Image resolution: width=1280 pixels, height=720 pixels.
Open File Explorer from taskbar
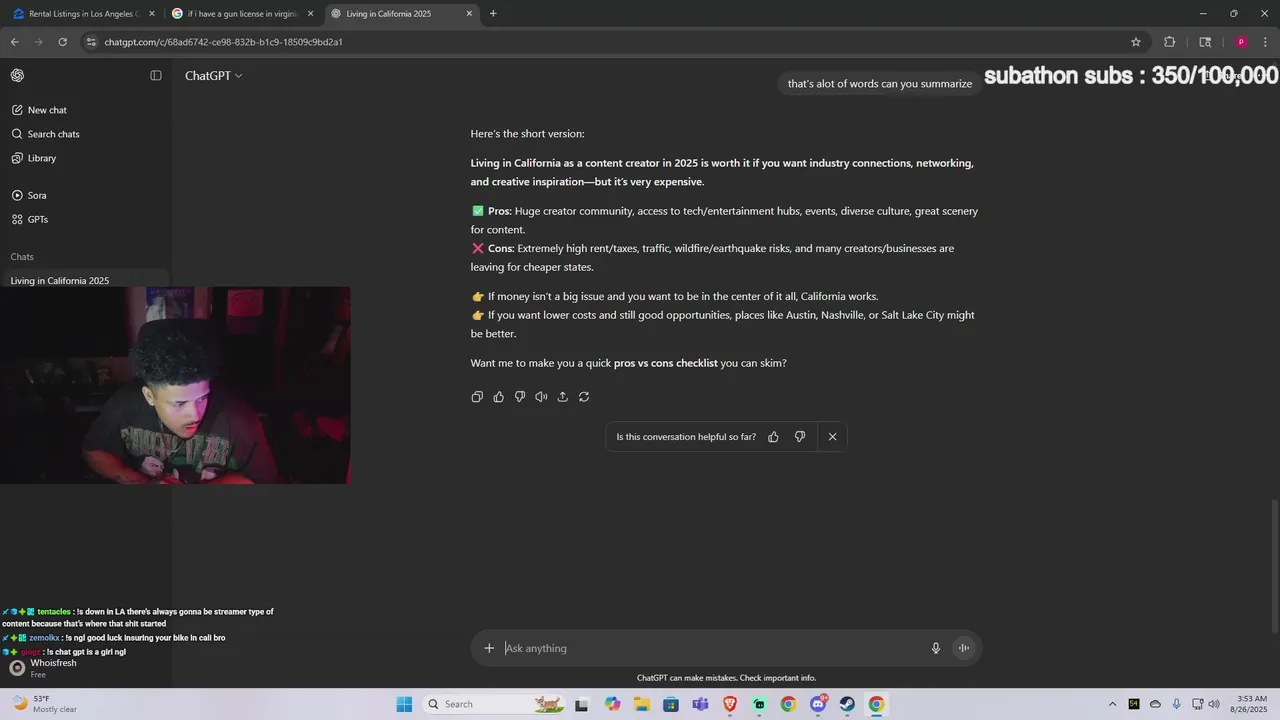click(x=641, y=704)
